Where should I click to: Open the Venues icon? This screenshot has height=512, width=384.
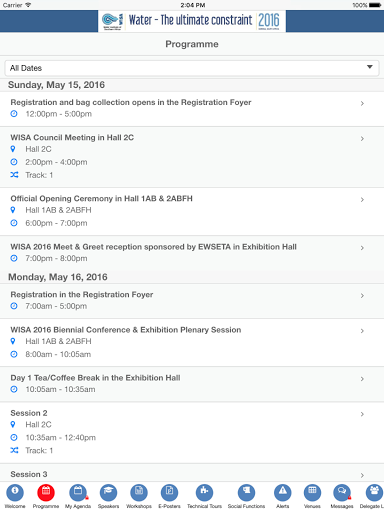(312, 492)
